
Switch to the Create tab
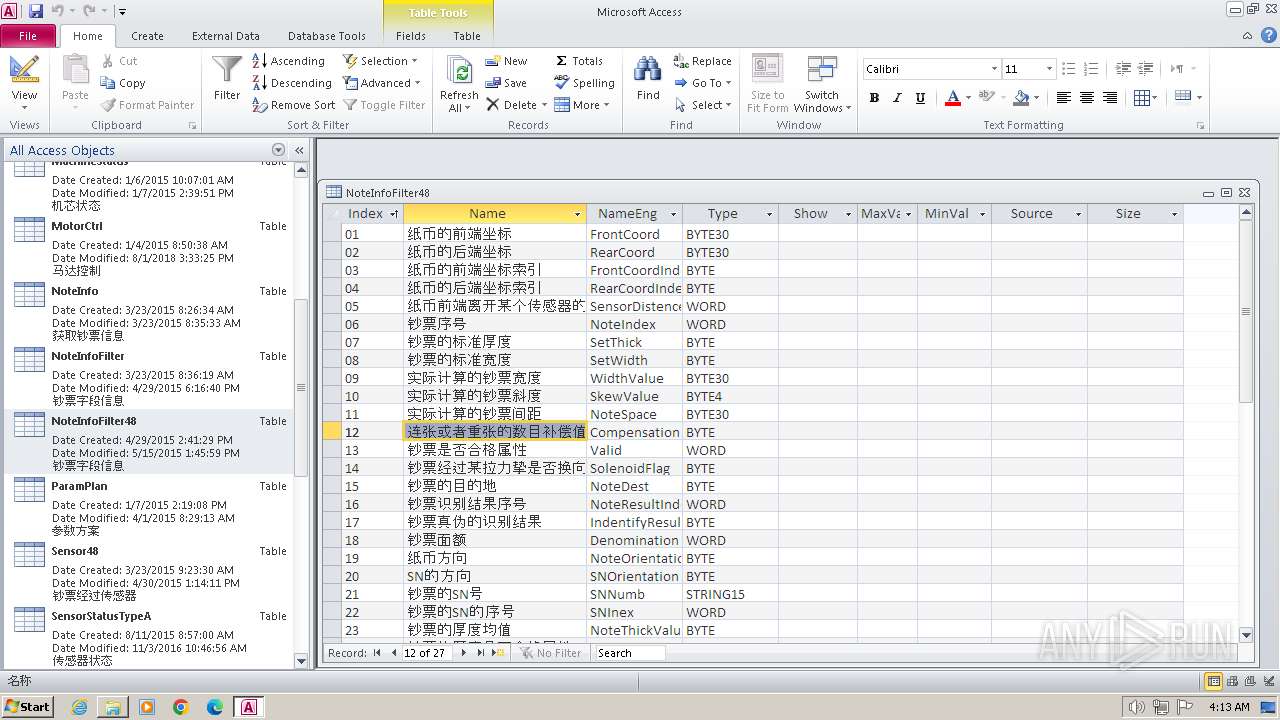(147, 36)
